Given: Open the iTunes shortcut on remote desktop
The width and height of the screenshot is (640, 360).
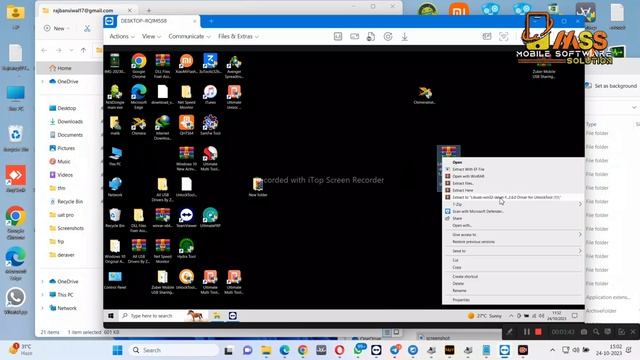Looking at the screenshot, I should pos(210,95).
